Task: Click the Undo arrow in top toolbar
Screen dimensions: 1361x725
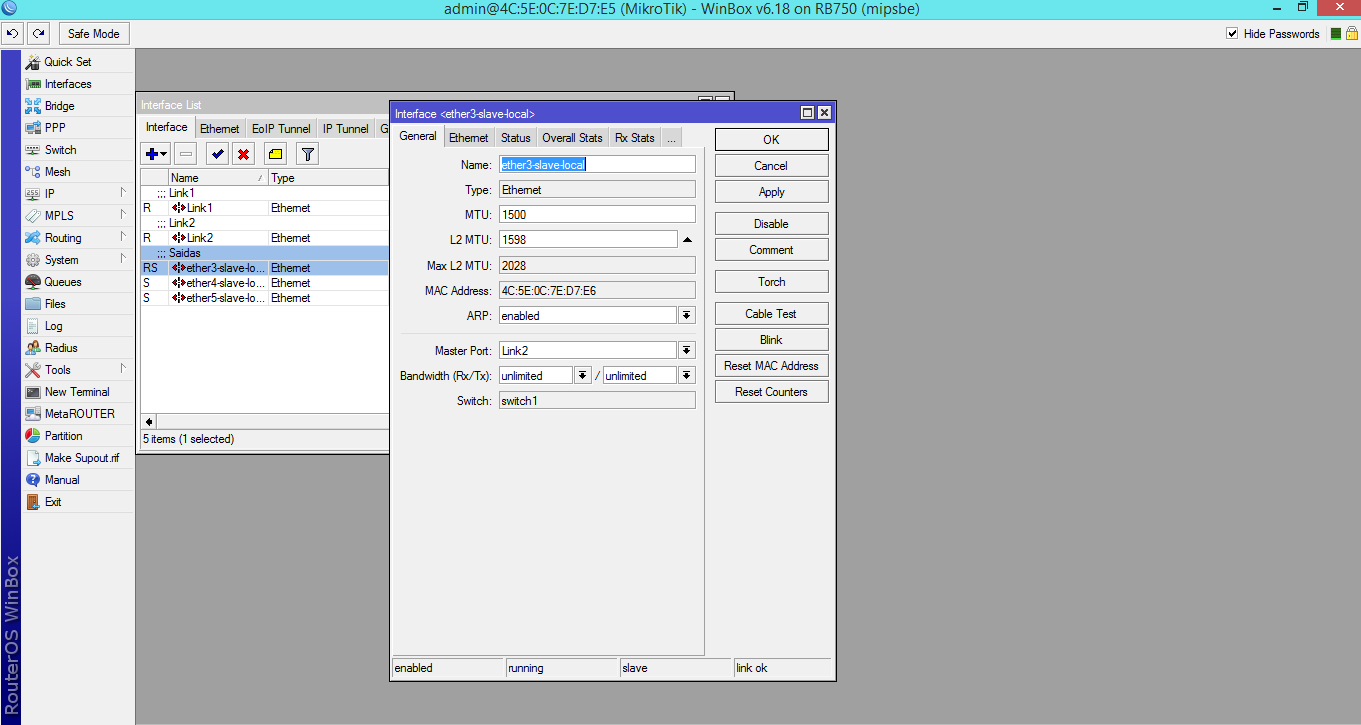Action: tap(14, 34)
